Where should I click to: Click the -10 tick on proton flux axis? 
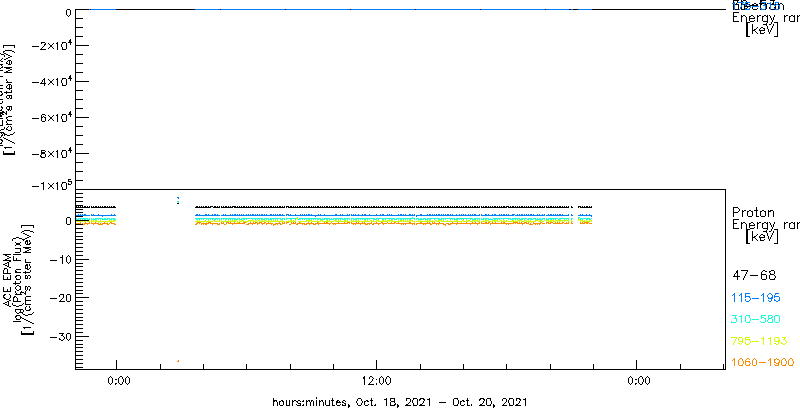[60, 259]
